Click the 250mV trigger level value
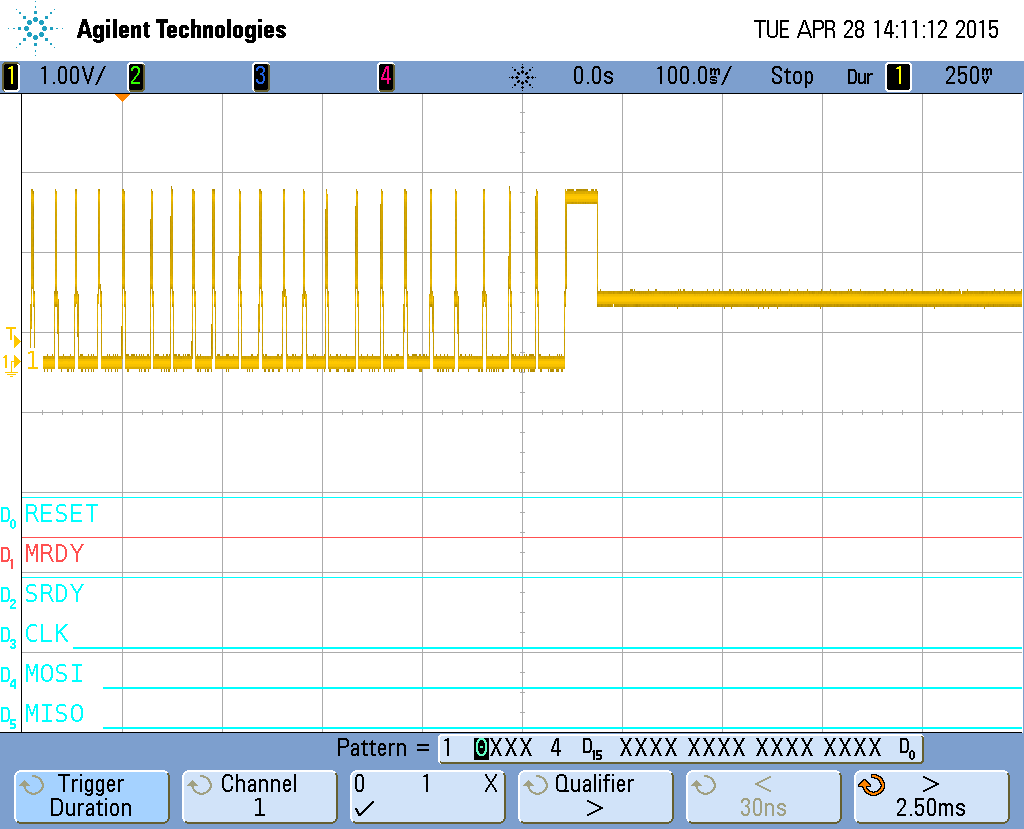Screen dimensions: 1024x829 [x=968, y=76]
